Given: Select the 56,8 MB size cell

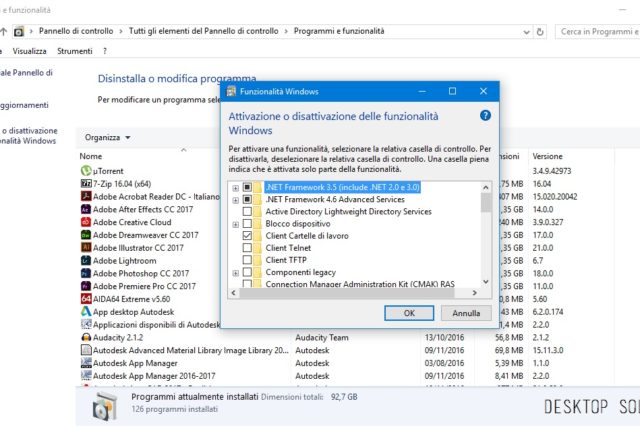Looking at the screenshot, I should [509, 337].
